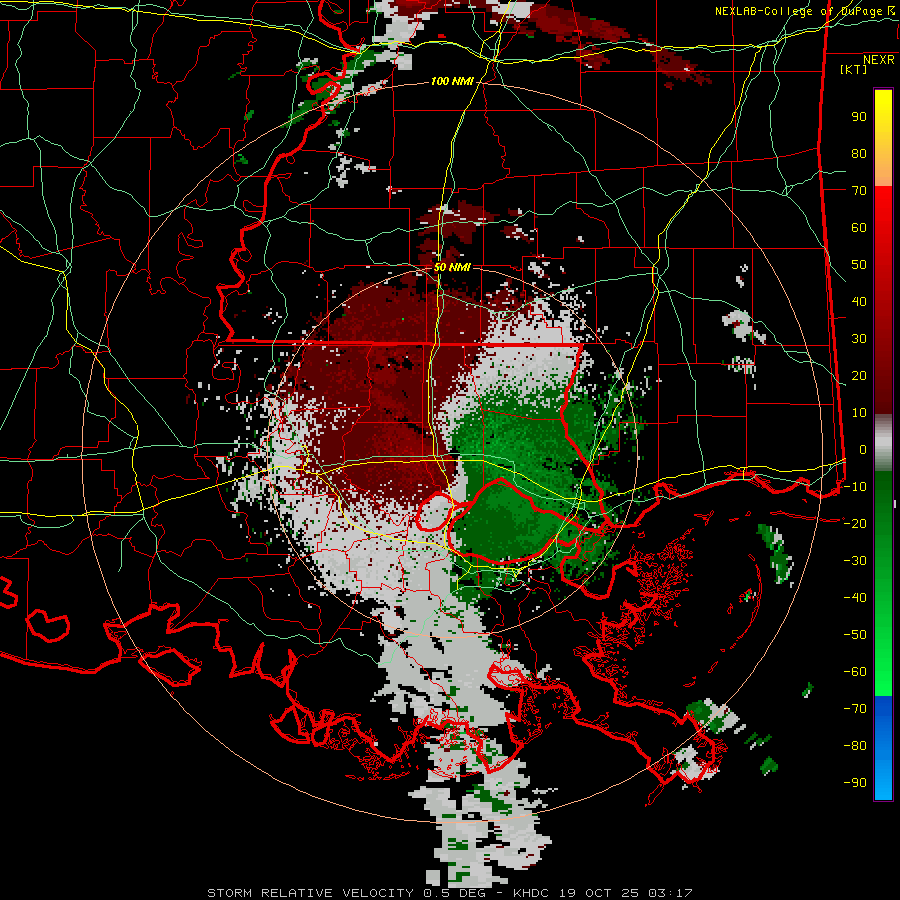900x900 pixels.
Task: Click the 60 value on the velocity scale
Action: tap(859, 228)
